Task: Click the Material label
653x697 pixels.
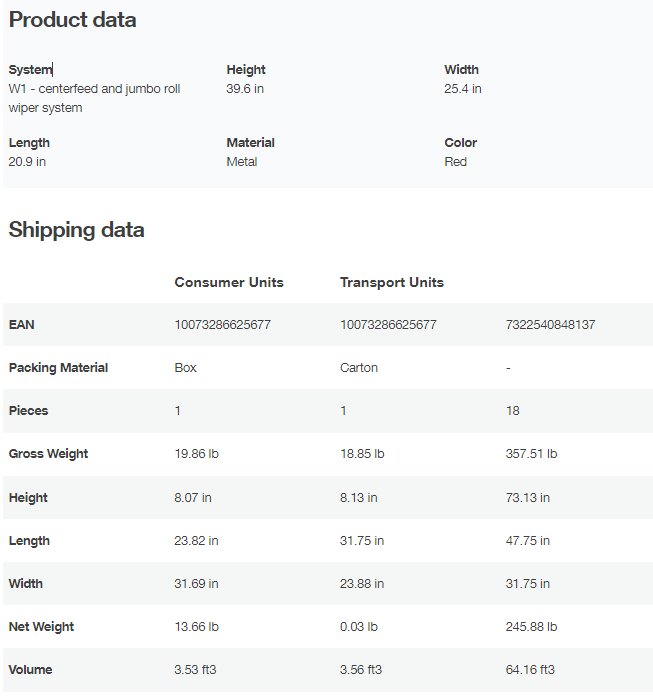Action: click(250, 143)
